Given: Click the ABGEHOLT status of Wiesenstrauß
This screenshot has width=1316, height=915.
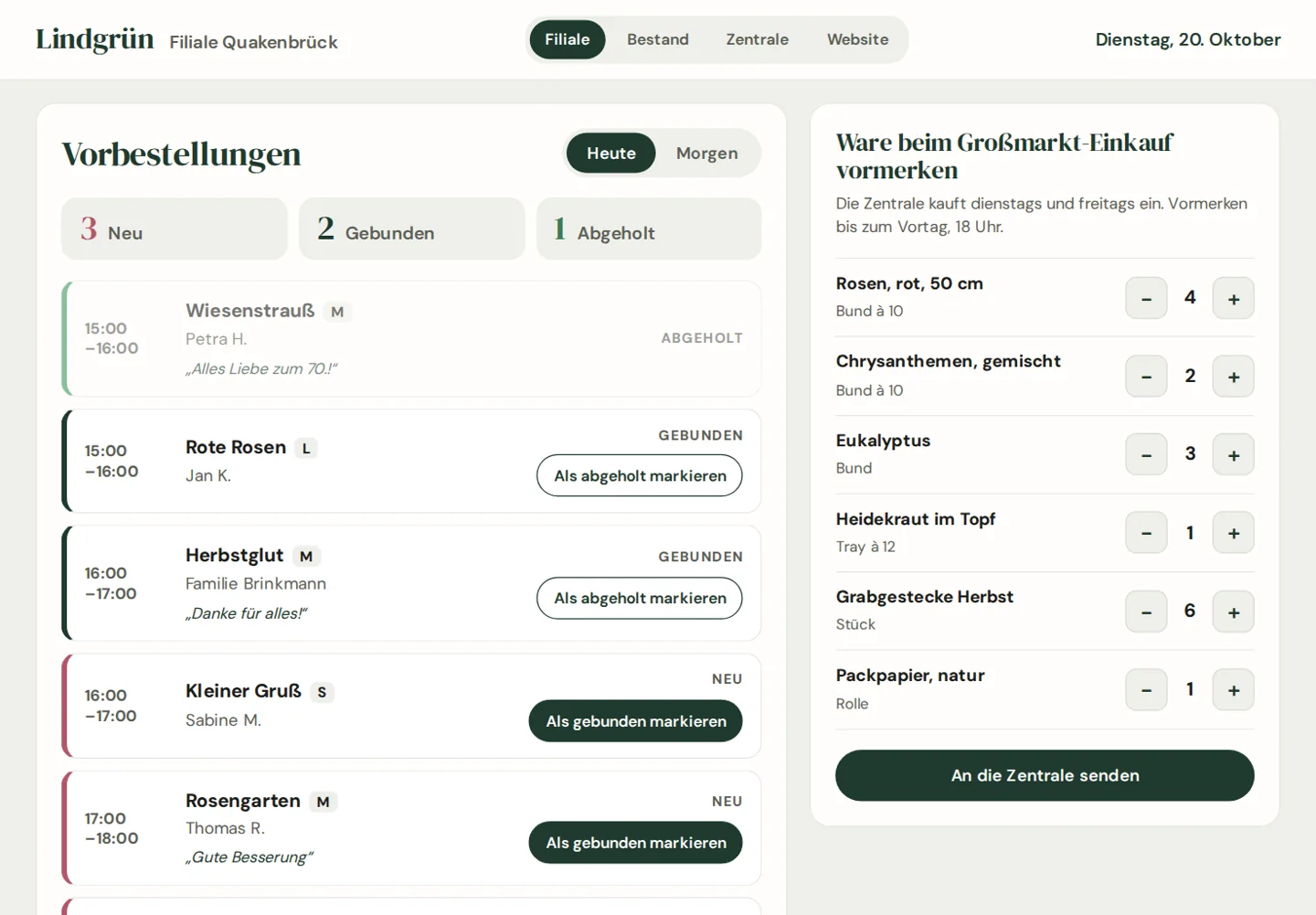Looking at the screenshot, I should pos(702,338).
